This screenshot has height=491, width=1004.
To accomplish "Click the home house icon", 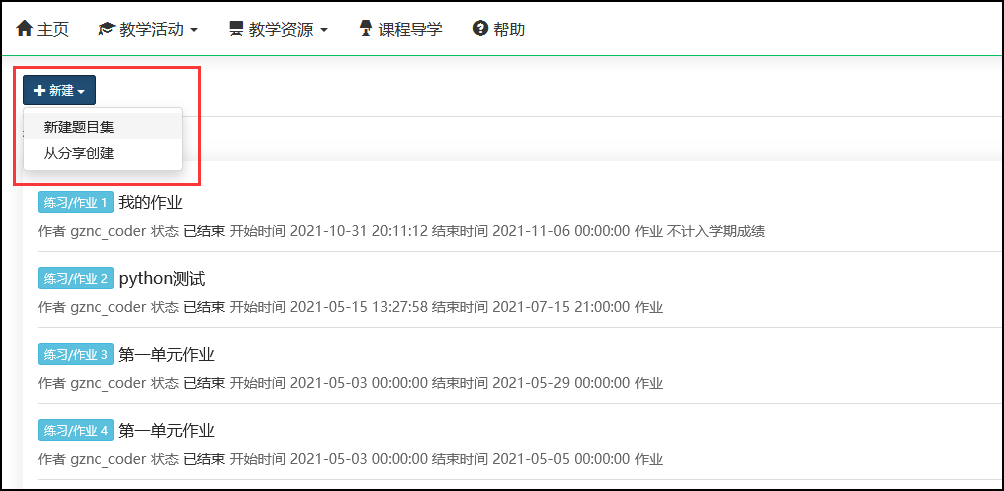I will (x=24, y=28).
